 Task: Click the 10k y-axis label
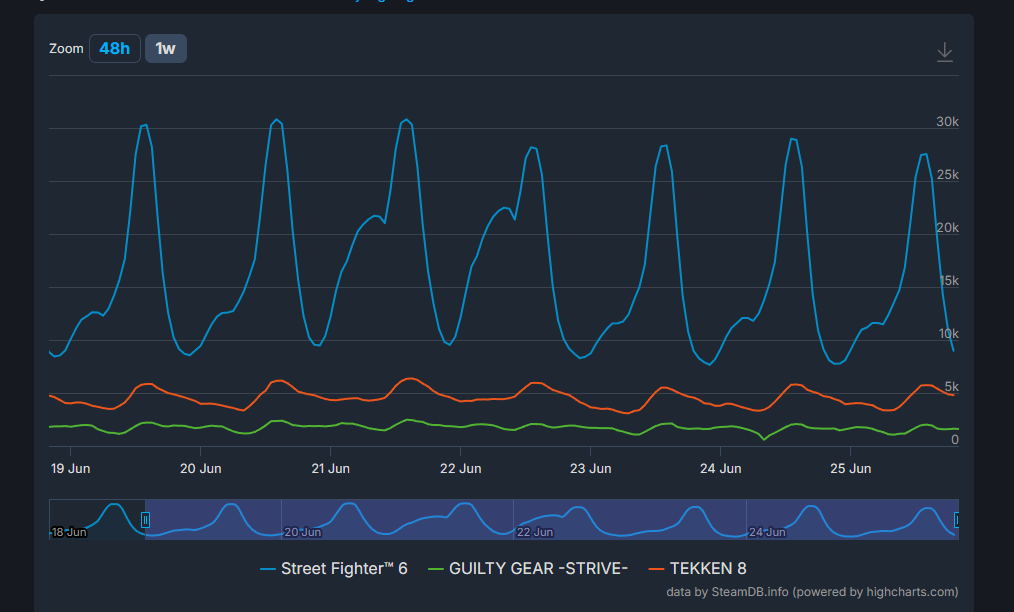[949, 334]
